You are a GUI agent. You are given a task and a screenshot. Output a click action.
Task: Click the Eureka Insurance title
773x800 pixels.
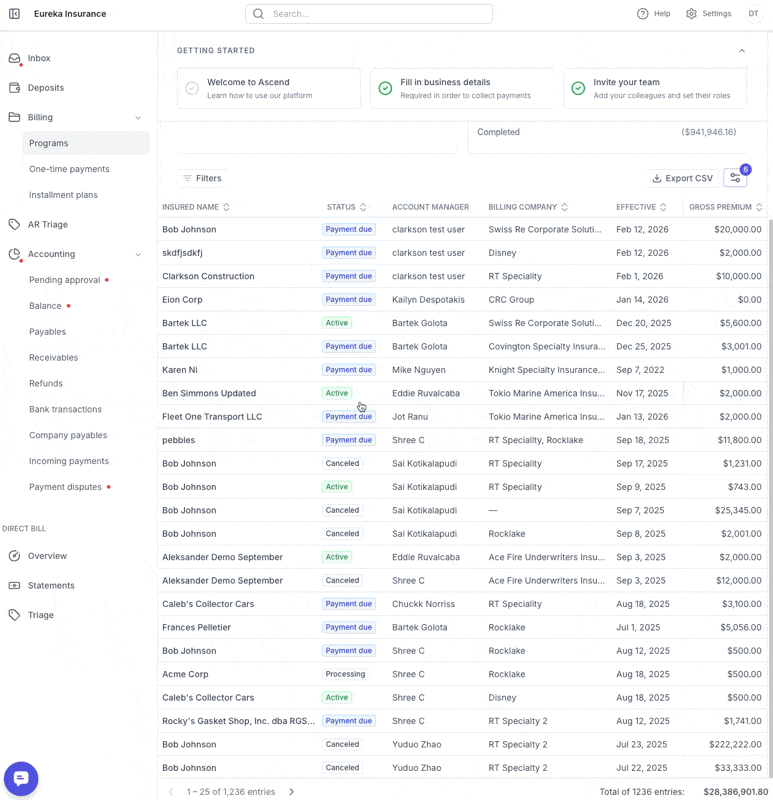[x=70, y=14]
